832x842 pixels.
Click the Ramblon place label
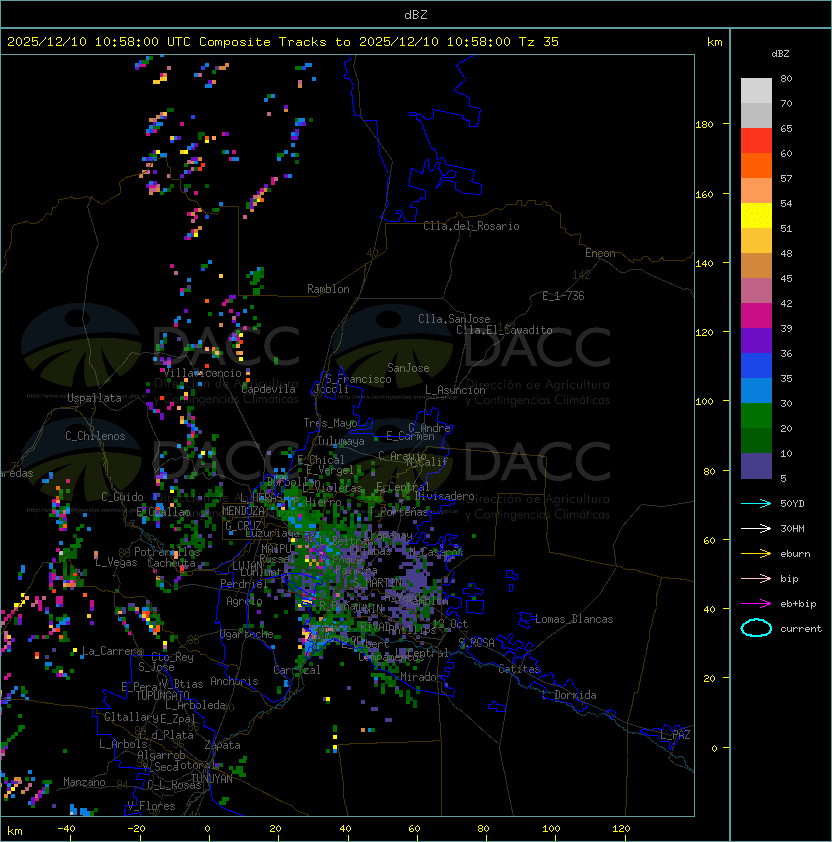328,289
